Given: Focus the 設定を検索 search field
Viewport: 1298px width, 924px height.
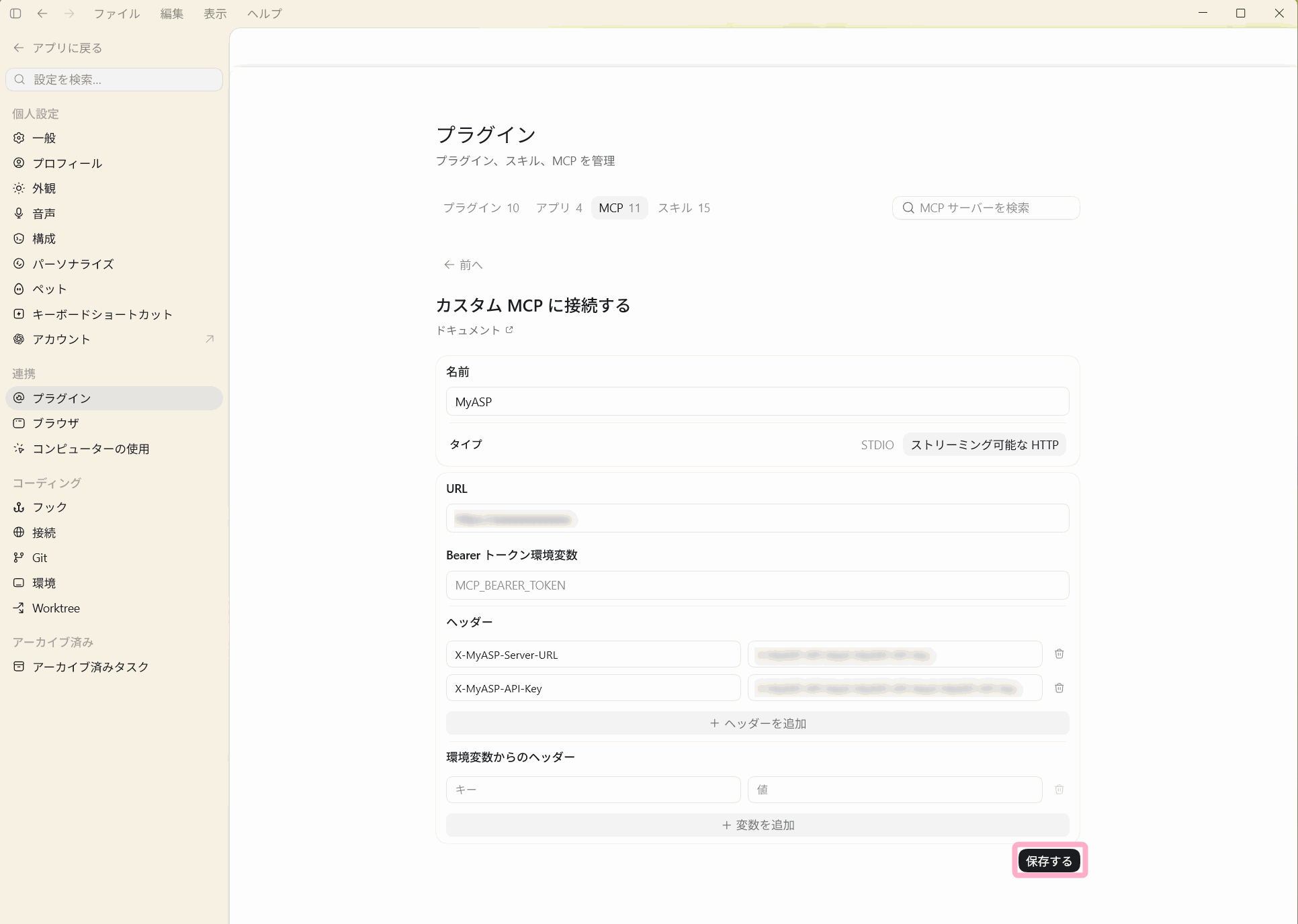Looking at the screenshot, I should click(x=114, y=79).
